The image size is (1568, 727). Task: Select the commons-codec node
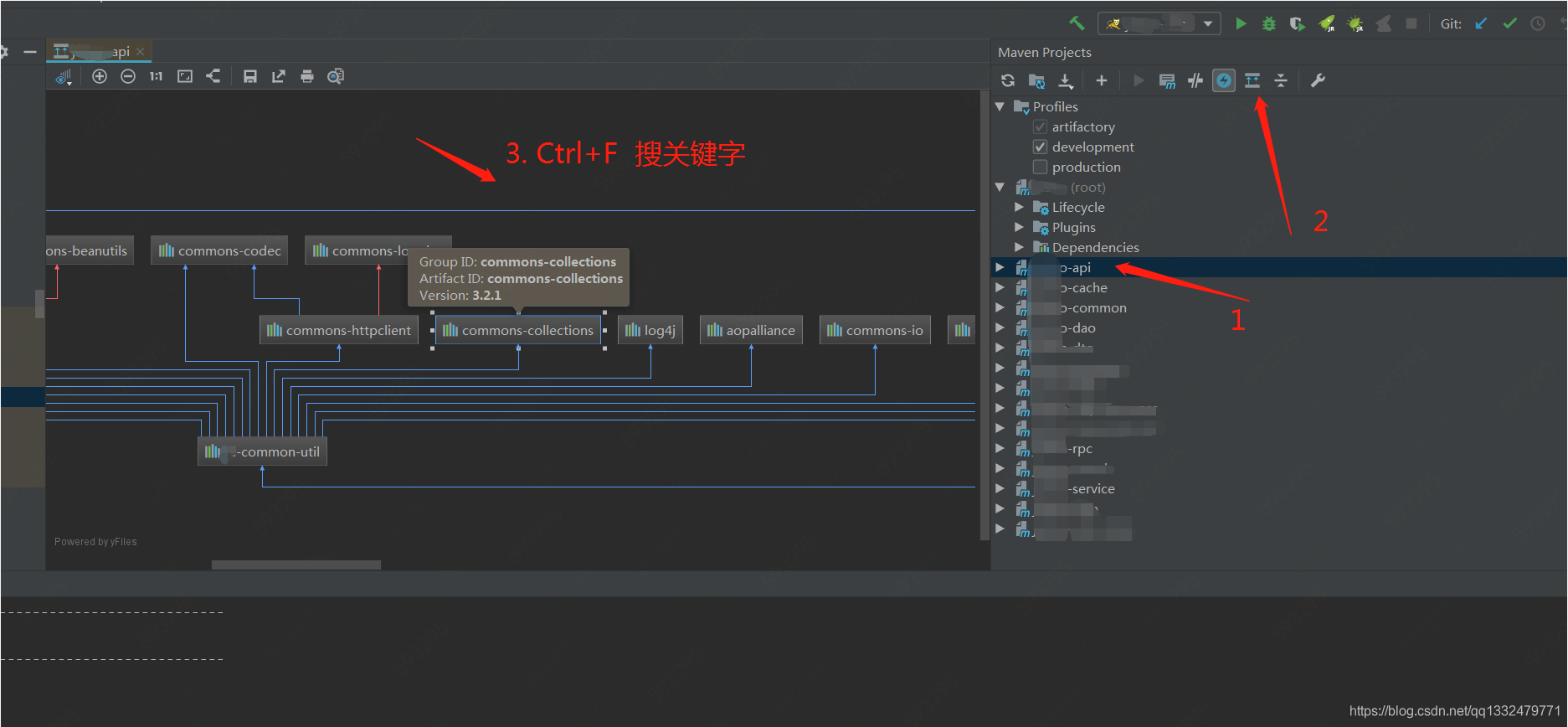click(x=219, y=250)
